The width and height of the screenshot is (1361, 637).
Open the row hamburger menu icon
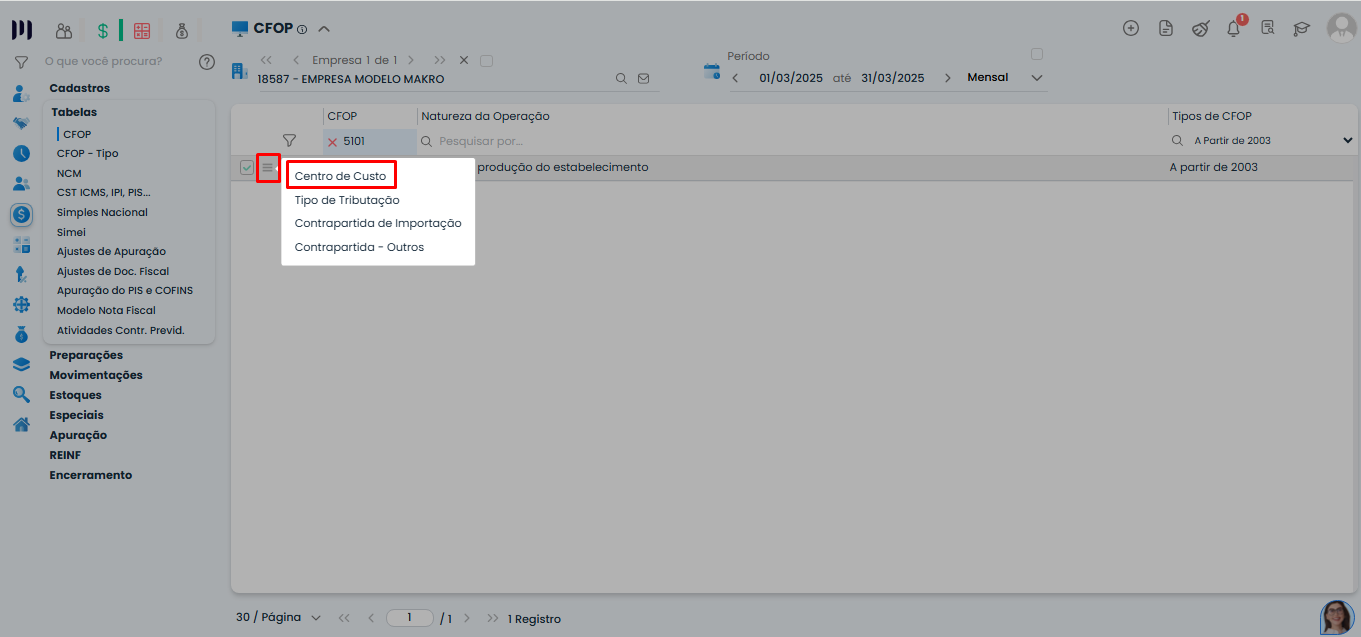(268, 168)
